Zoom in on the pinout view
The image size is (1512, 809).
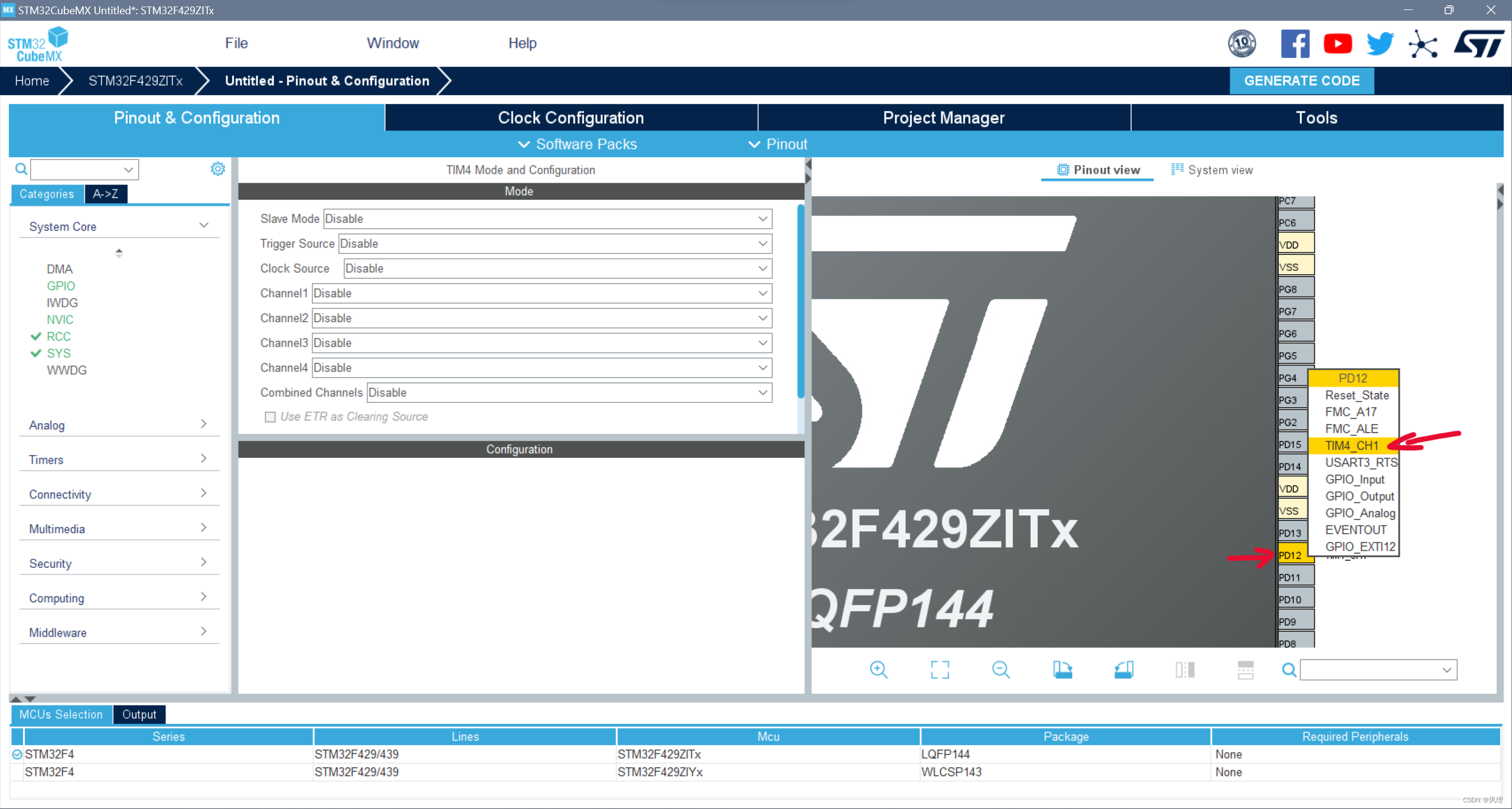[x=879, y=670]
